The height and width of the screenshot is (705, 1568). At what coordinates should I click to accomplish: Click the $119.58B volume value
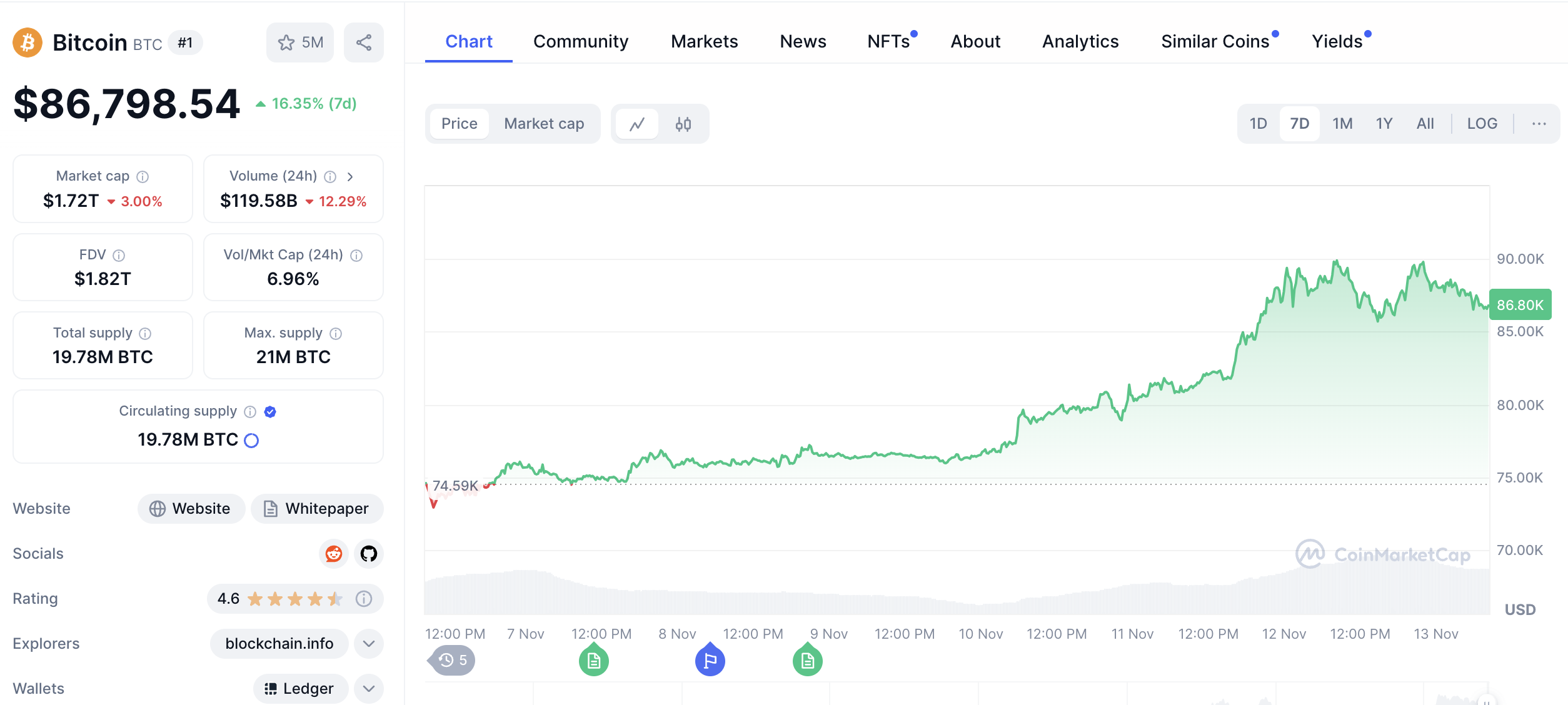(x=259, y=201)
